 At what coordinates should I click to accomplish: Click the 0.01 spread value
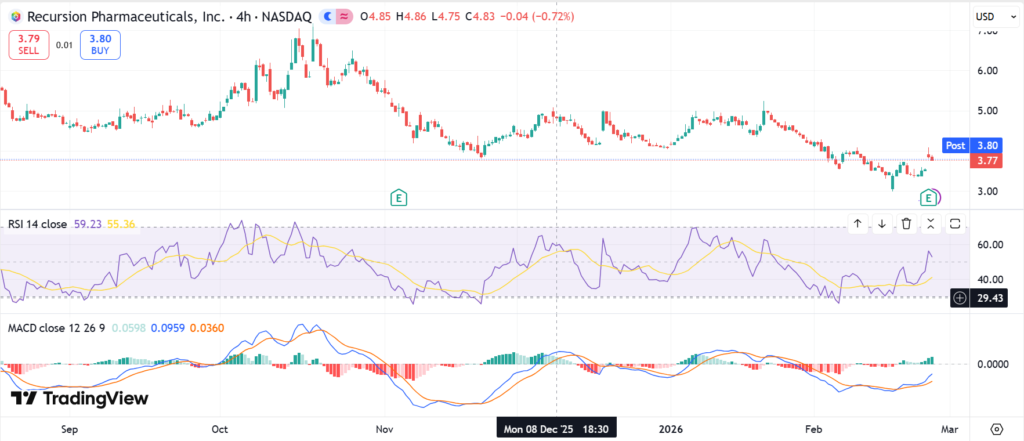65,45
